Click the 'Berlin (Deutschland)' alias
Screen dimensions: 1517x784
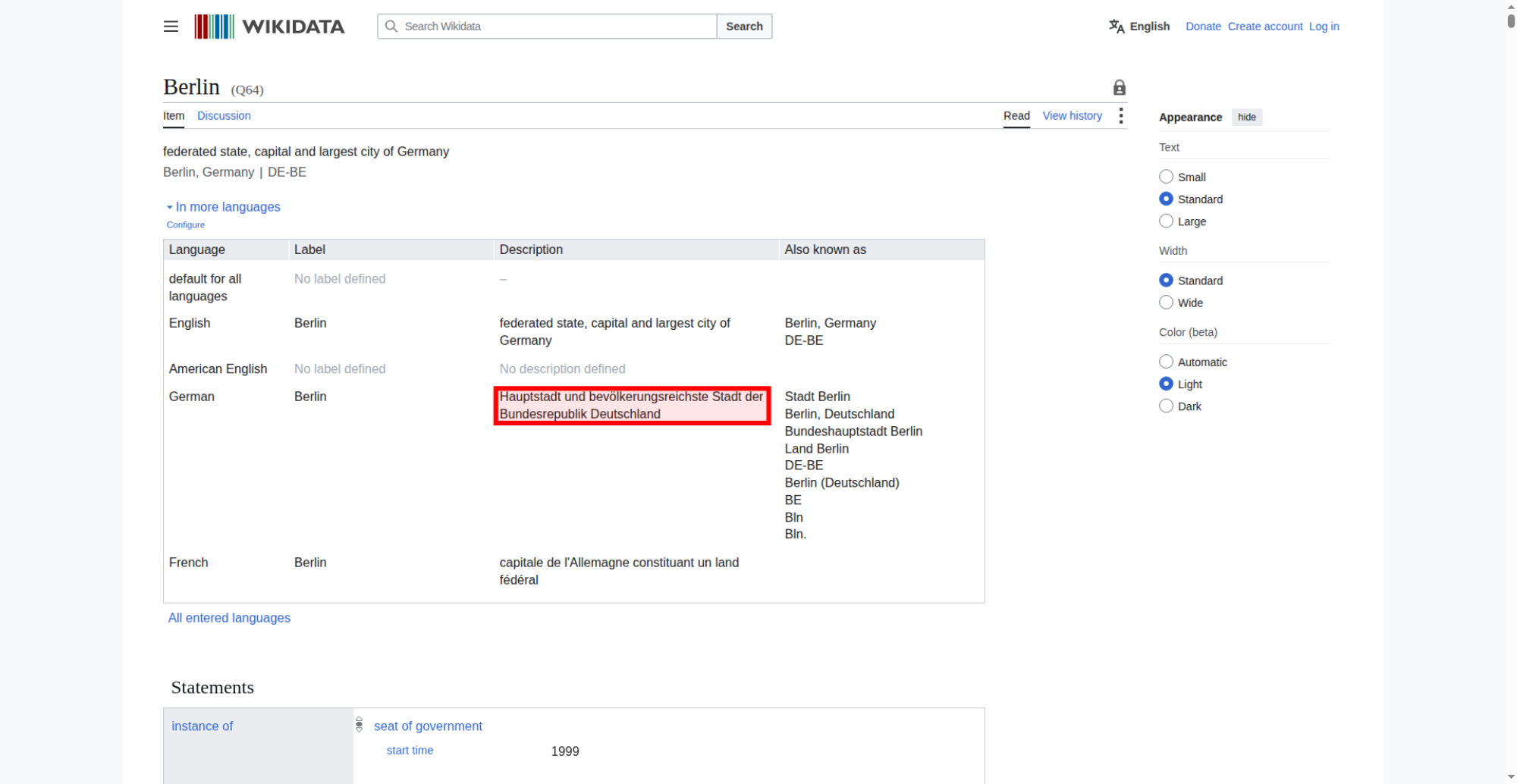coord(842,483)
